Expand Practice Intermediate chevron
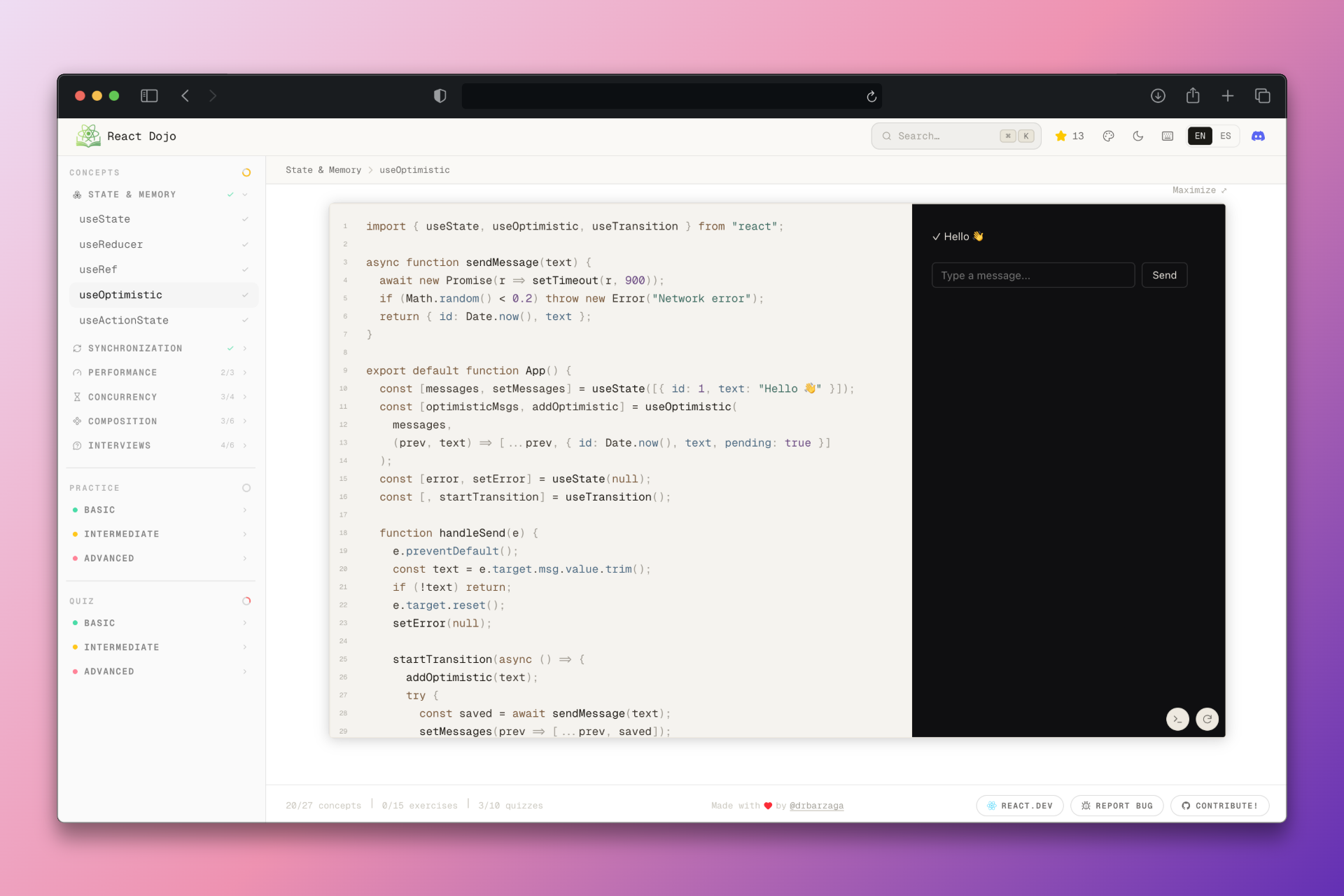 point(245,534)
